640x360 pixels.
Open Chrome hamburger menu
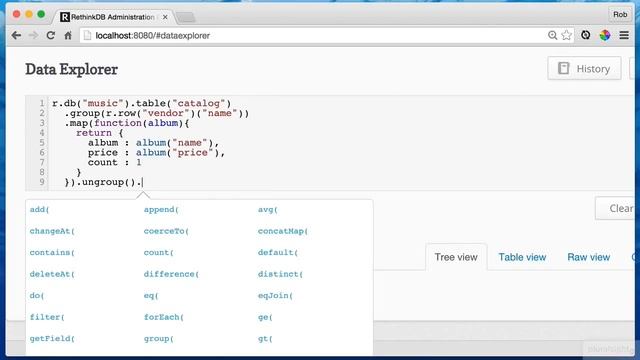(624, 36)
